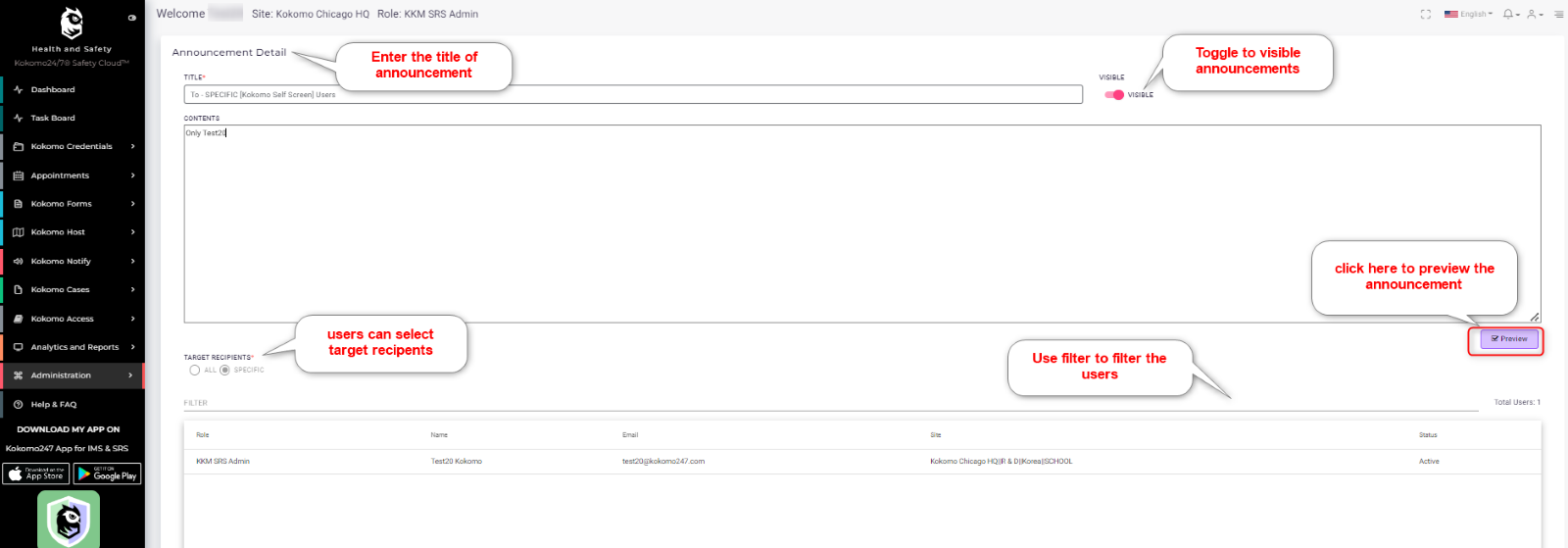The width and height of the screenshot is (1568, 548).
Task: Open the user profile dropdown
Action: pyautogui.click(x=1535, y=14)
